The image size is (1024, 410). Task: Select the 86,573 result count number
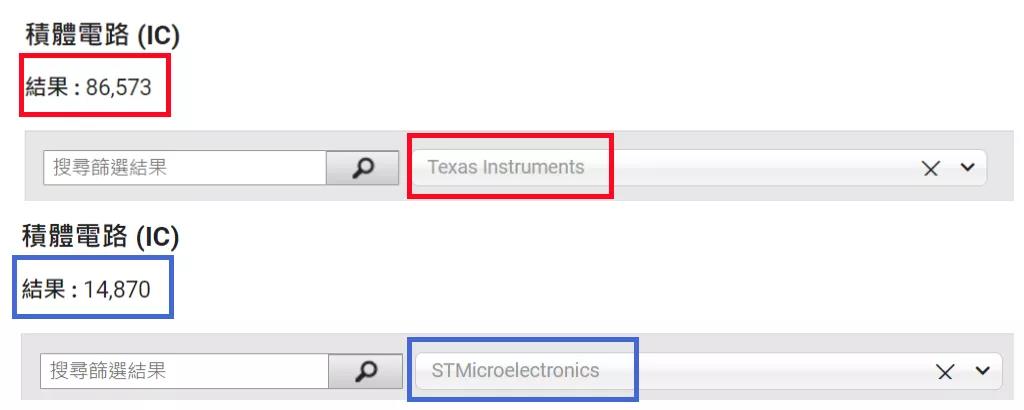pos(118,87)
